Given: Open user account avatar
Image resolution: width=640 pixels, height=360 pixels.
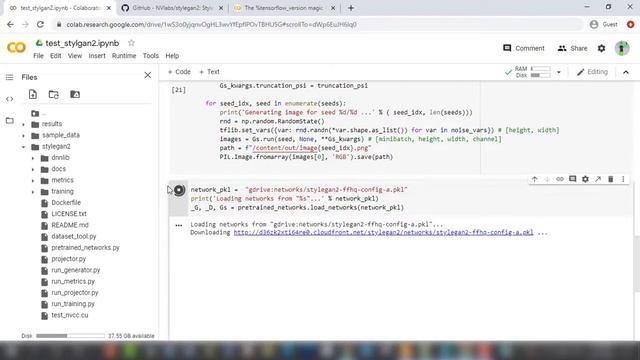Looking at the screenshot, I should (622, 48).
